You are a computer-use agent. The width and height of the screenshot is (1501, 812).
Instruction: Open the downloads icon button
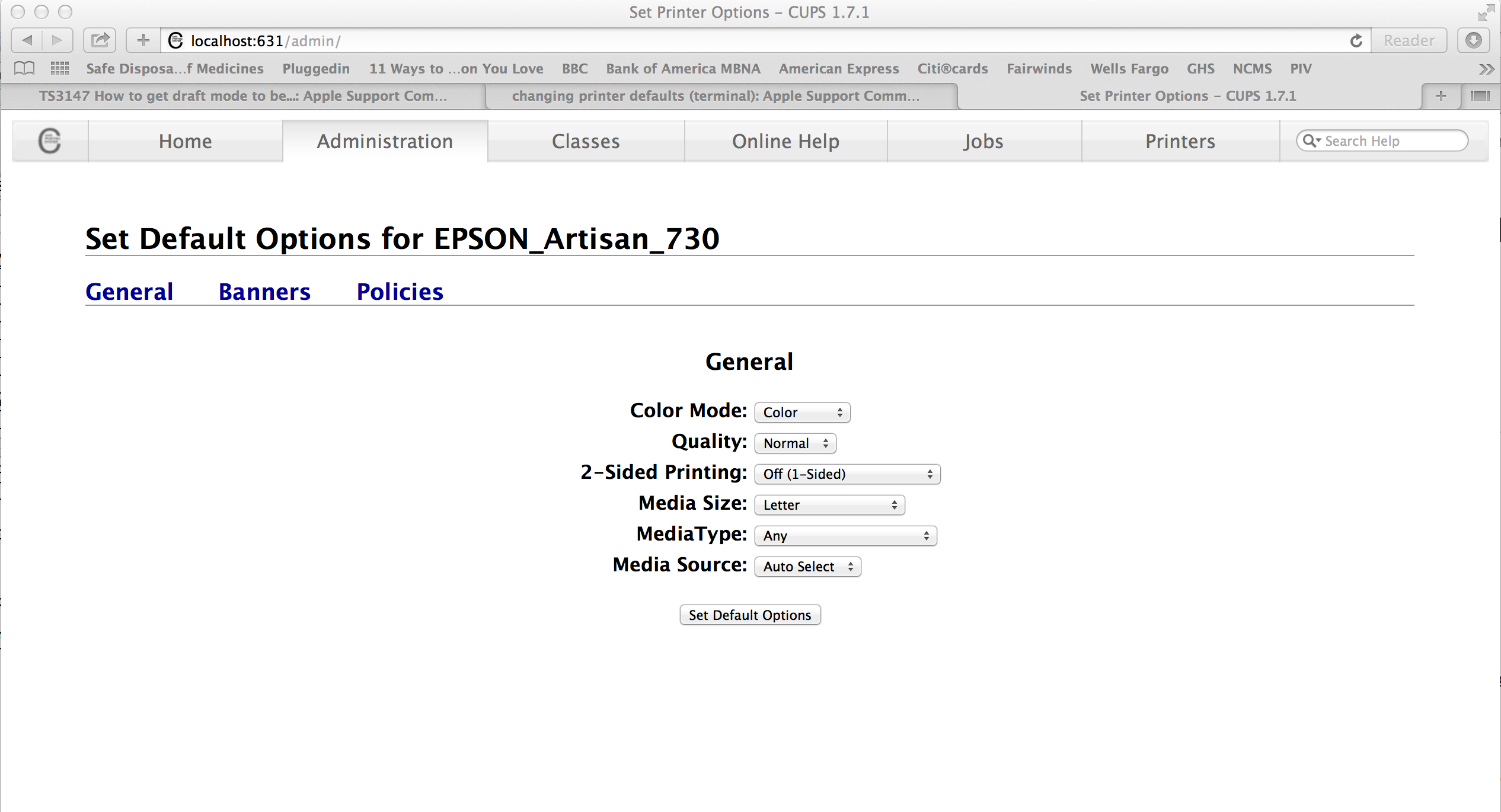click(x=1473, y=40)
